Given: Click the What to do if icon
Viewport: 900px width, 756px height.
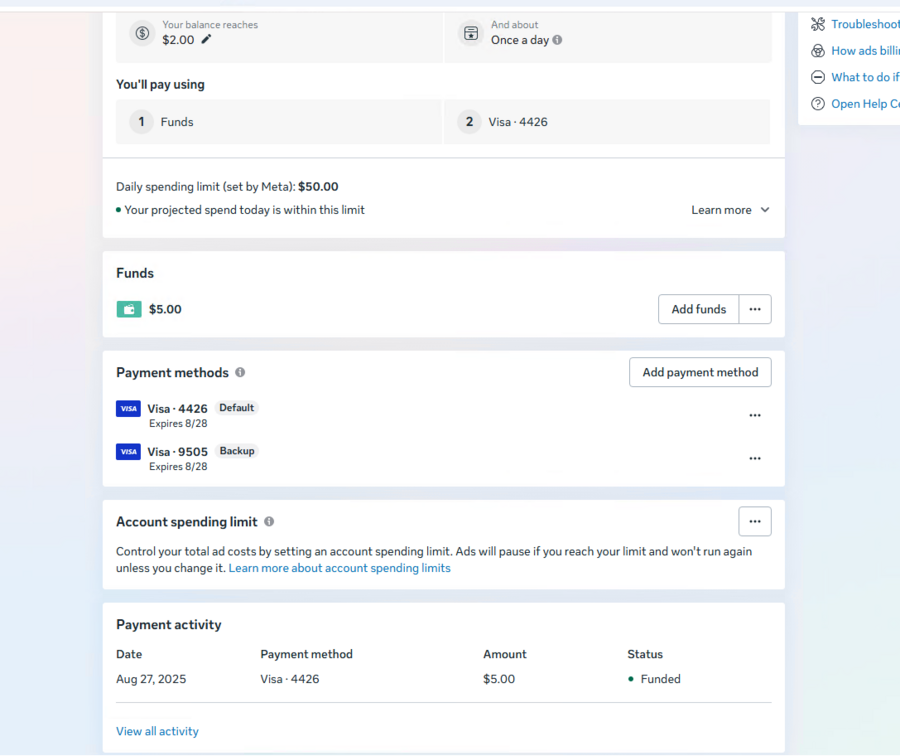Looking at the screenshot, I should point(818,77).
